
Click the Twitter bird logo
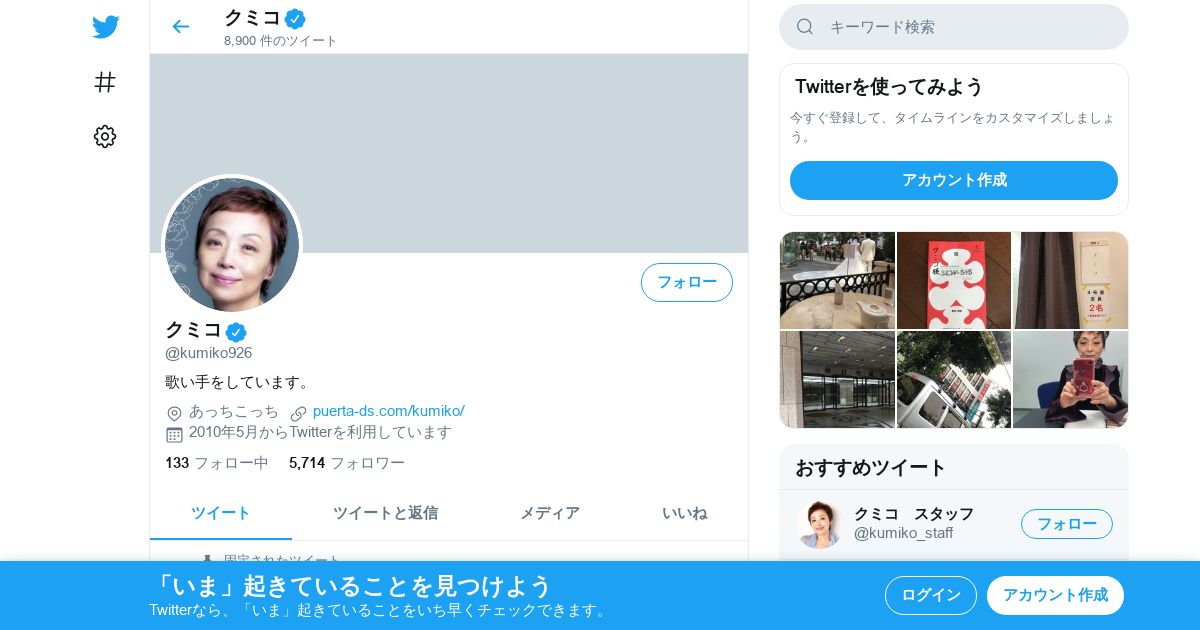(x=105, y=27)
